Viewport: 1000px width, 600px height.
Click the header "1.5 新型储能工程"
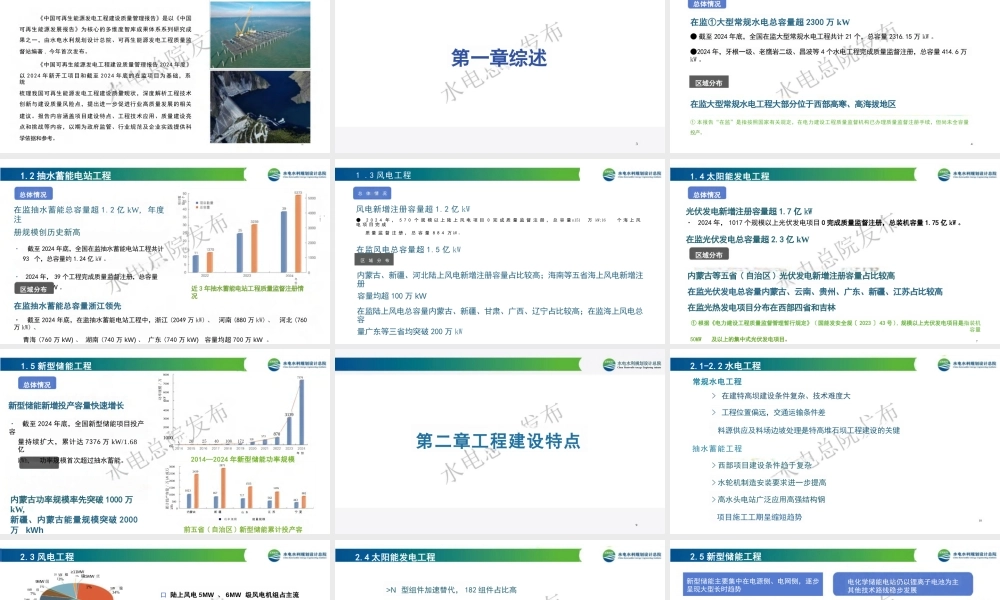tap(56, 366)
